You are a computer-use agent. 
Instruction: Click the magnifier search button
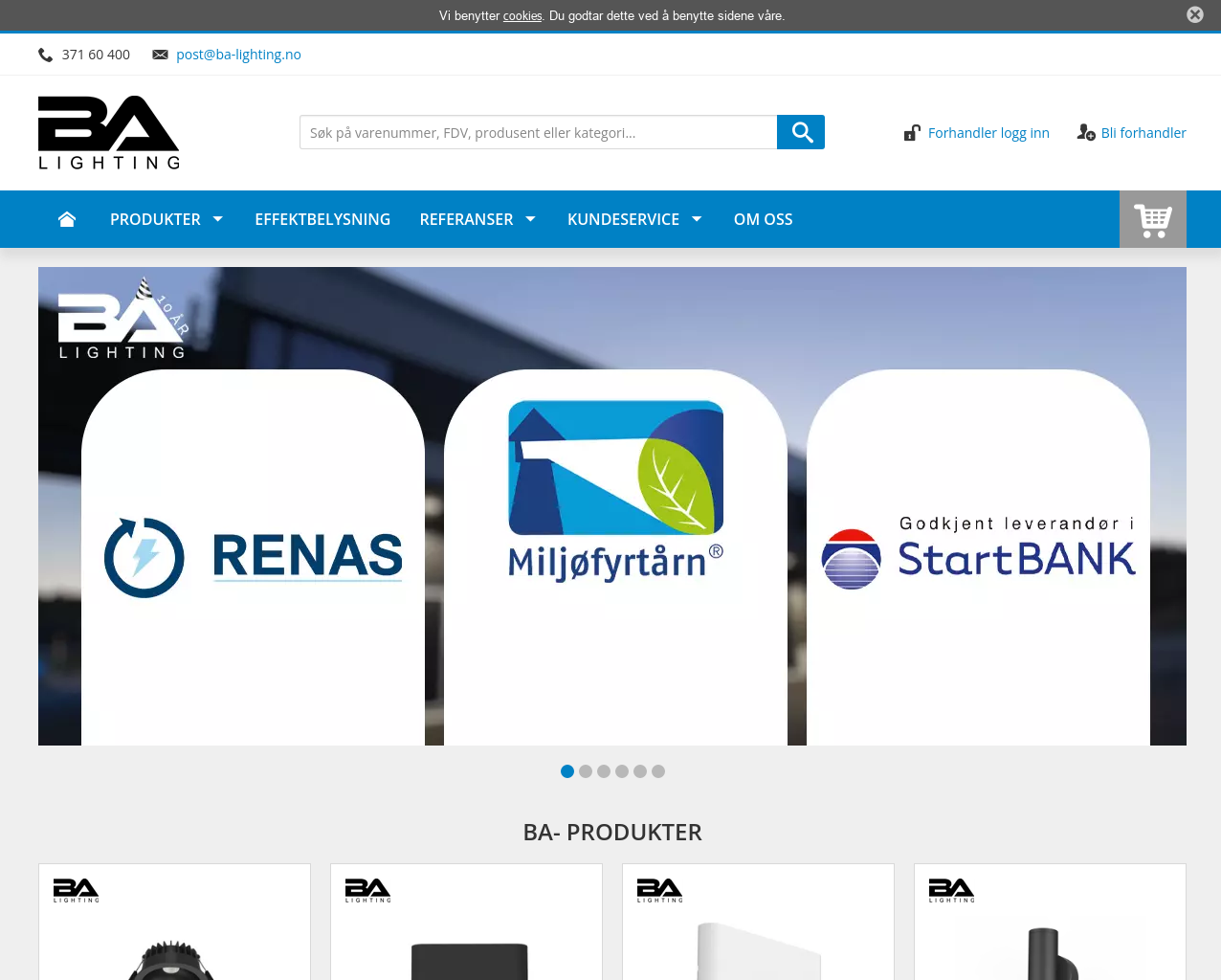tap(801, 132)
